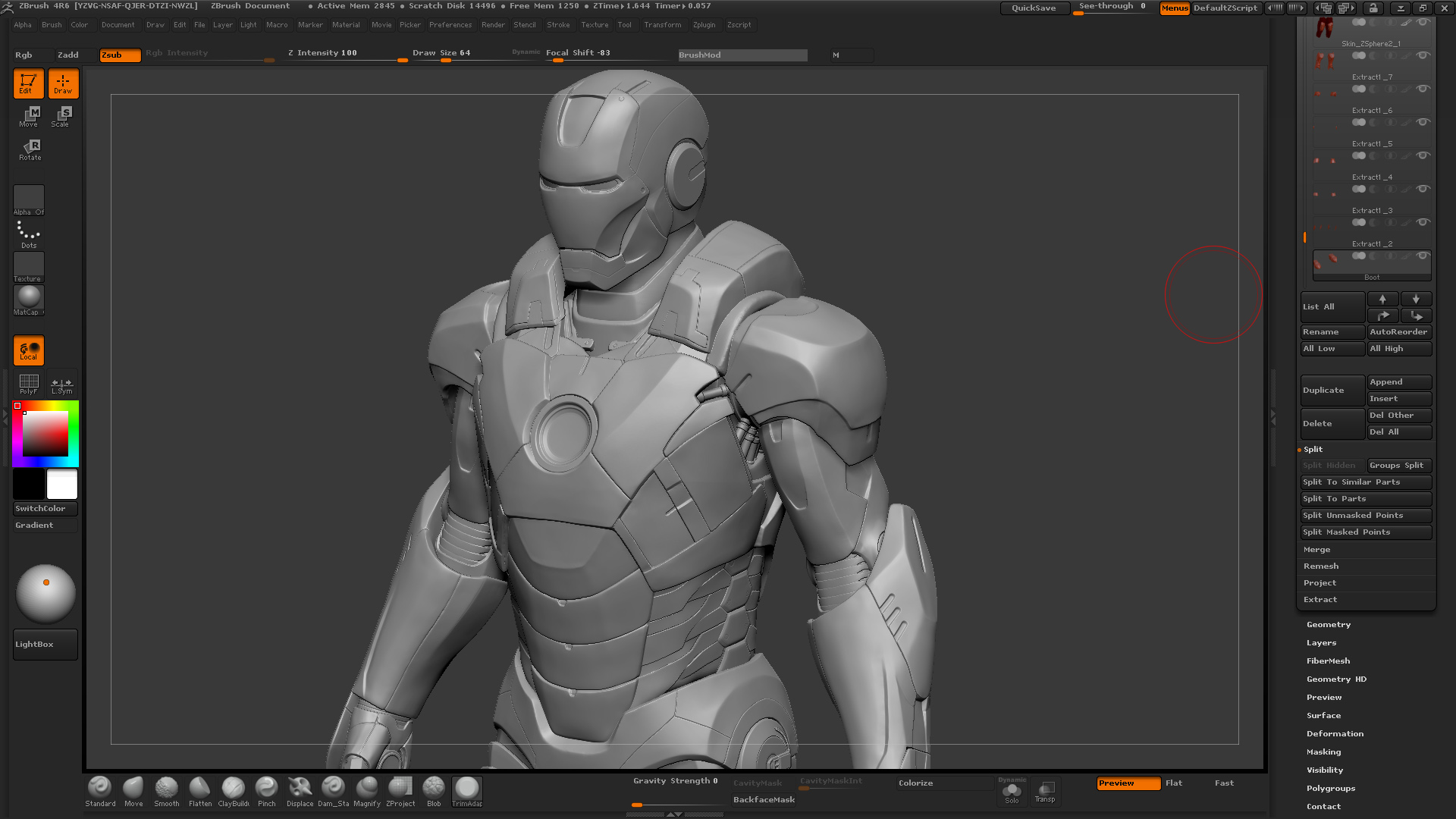Expand the FiberMesh subpalette
Image resolution: width=1456 pixels, height=819 pixels.
click(x=1328, y=661)
